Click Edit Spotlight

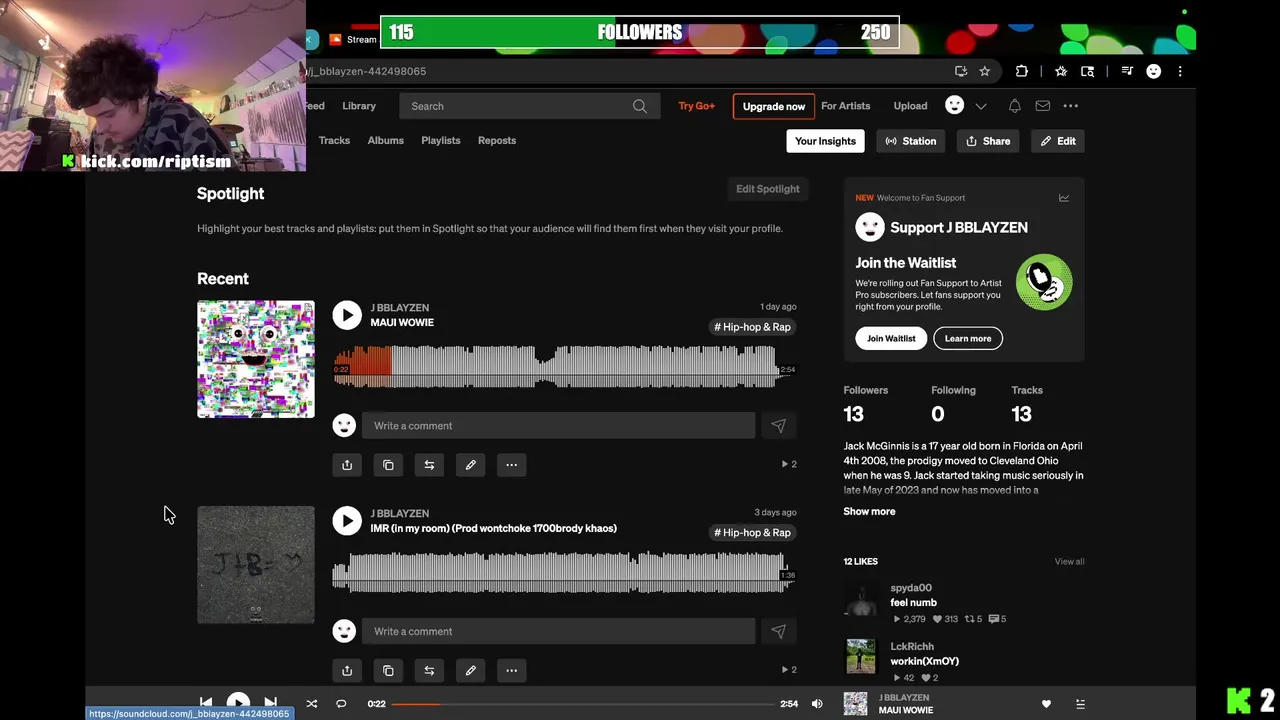[x=768, y=189]
